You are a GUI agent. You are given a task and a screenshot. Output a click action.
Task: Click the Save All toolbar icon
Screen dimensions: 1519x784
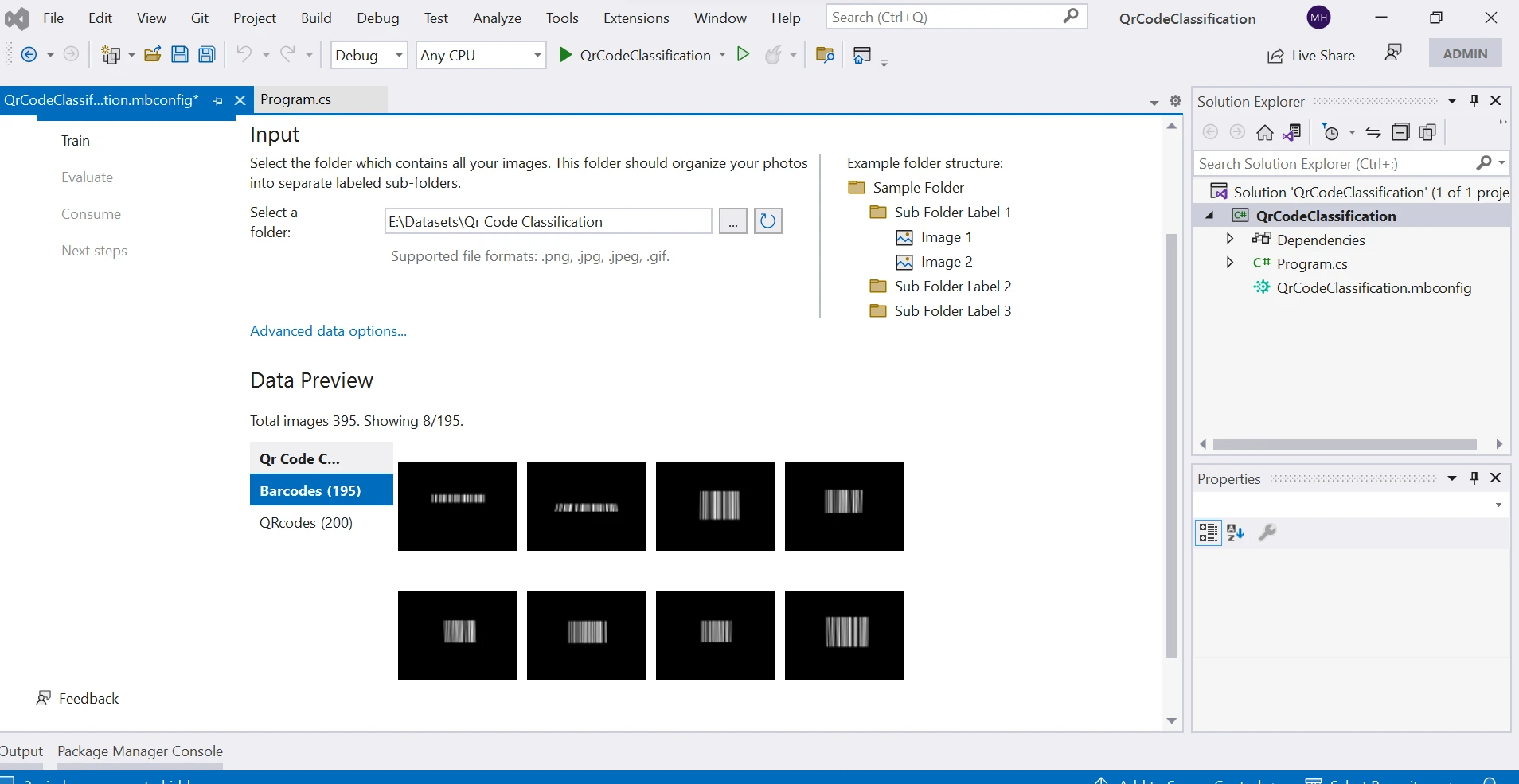[x=207, y=55]
